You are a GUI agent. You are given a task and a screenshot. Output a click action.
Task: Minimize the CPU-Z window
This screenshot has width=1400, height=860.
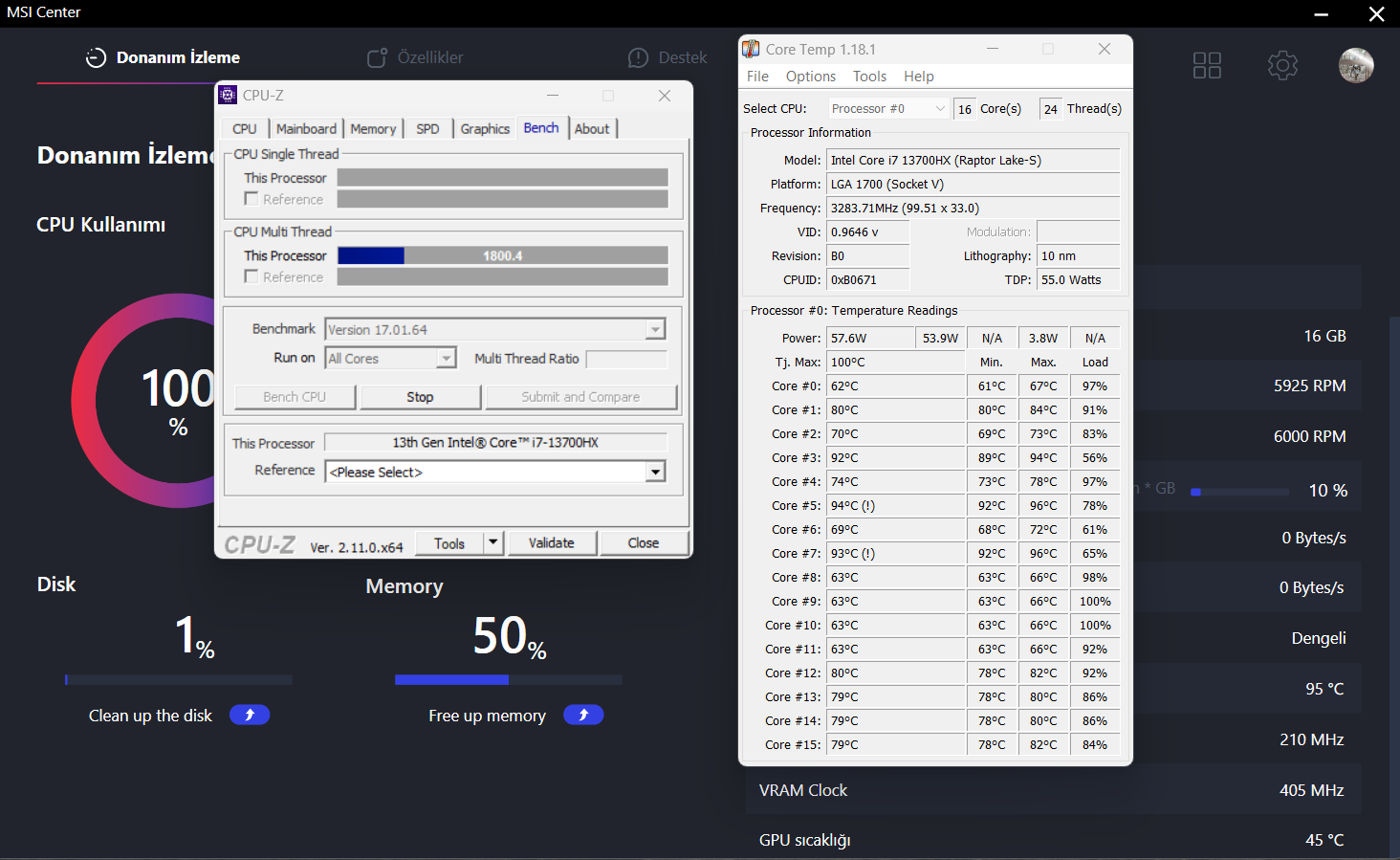pos(553,96)
